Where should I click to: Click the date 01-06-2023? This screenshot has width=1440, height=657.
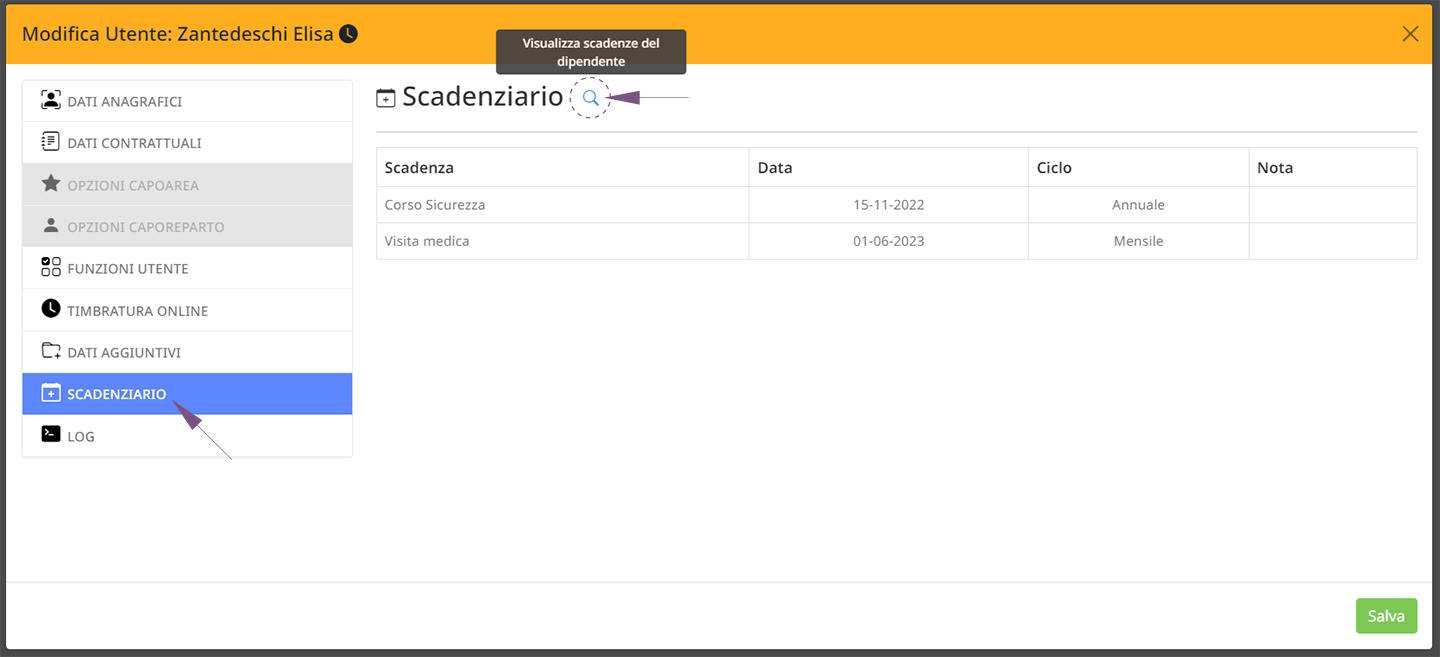pos(889,241)
